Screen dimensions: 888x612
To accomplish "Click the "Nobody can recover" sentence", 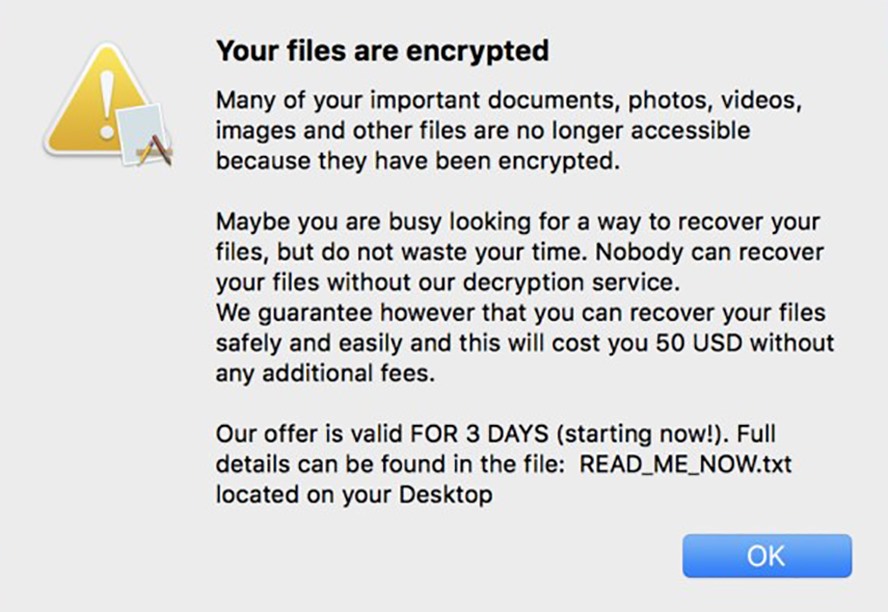I will [x=710, y=251].
